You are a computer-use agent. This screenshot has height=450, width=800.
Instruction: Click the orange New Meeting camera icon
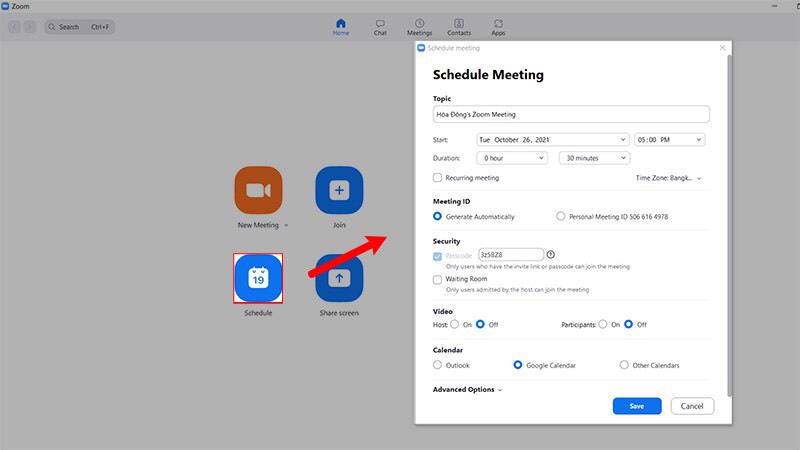(258, 190)
